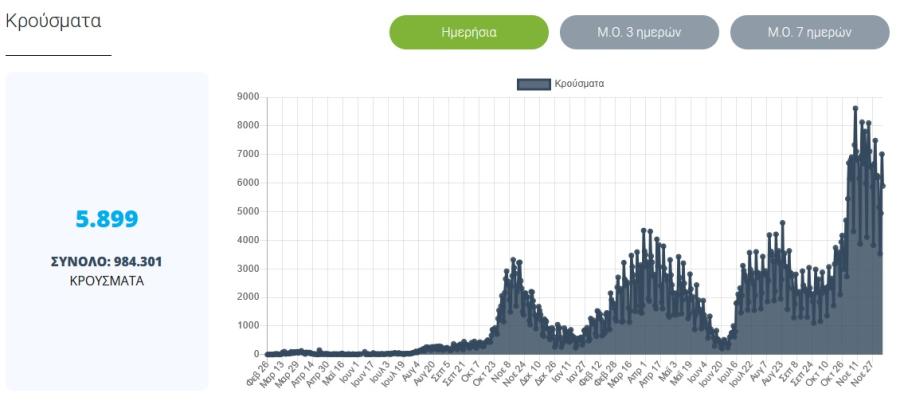The height and width of the screenshot is (409, 900).
Task: Click the Οκτ 26 x-axis date label
Action: [x=831, y=374]
